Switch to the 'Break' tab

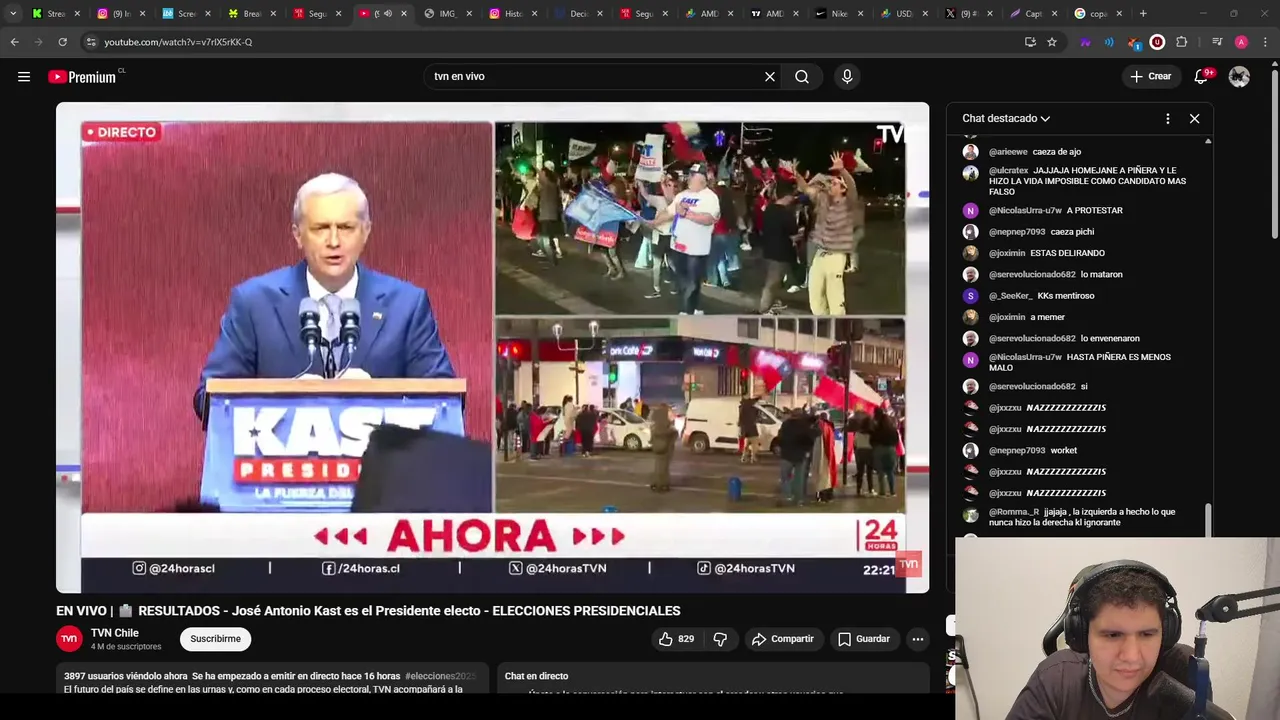pyautogui.click(x=252, y=14)
